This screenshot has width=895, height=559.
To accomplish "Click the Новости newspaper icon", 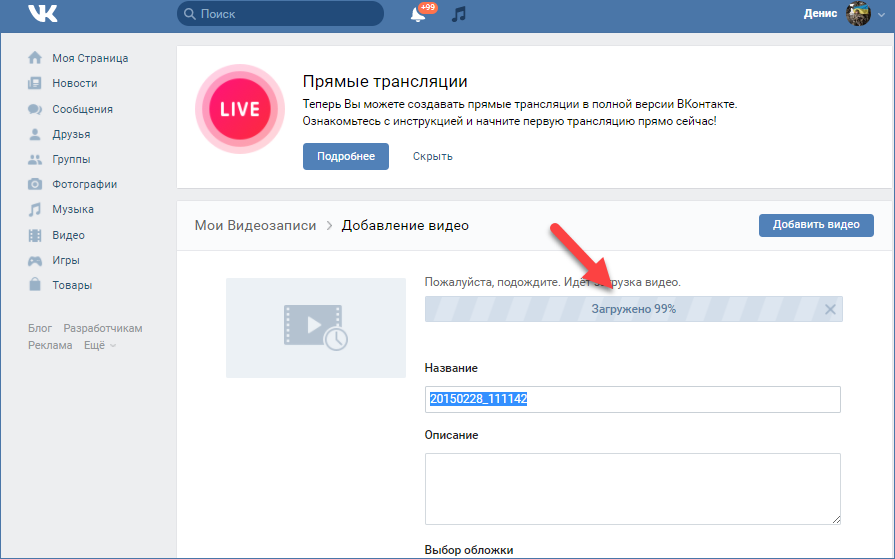I will click(35, 83).
